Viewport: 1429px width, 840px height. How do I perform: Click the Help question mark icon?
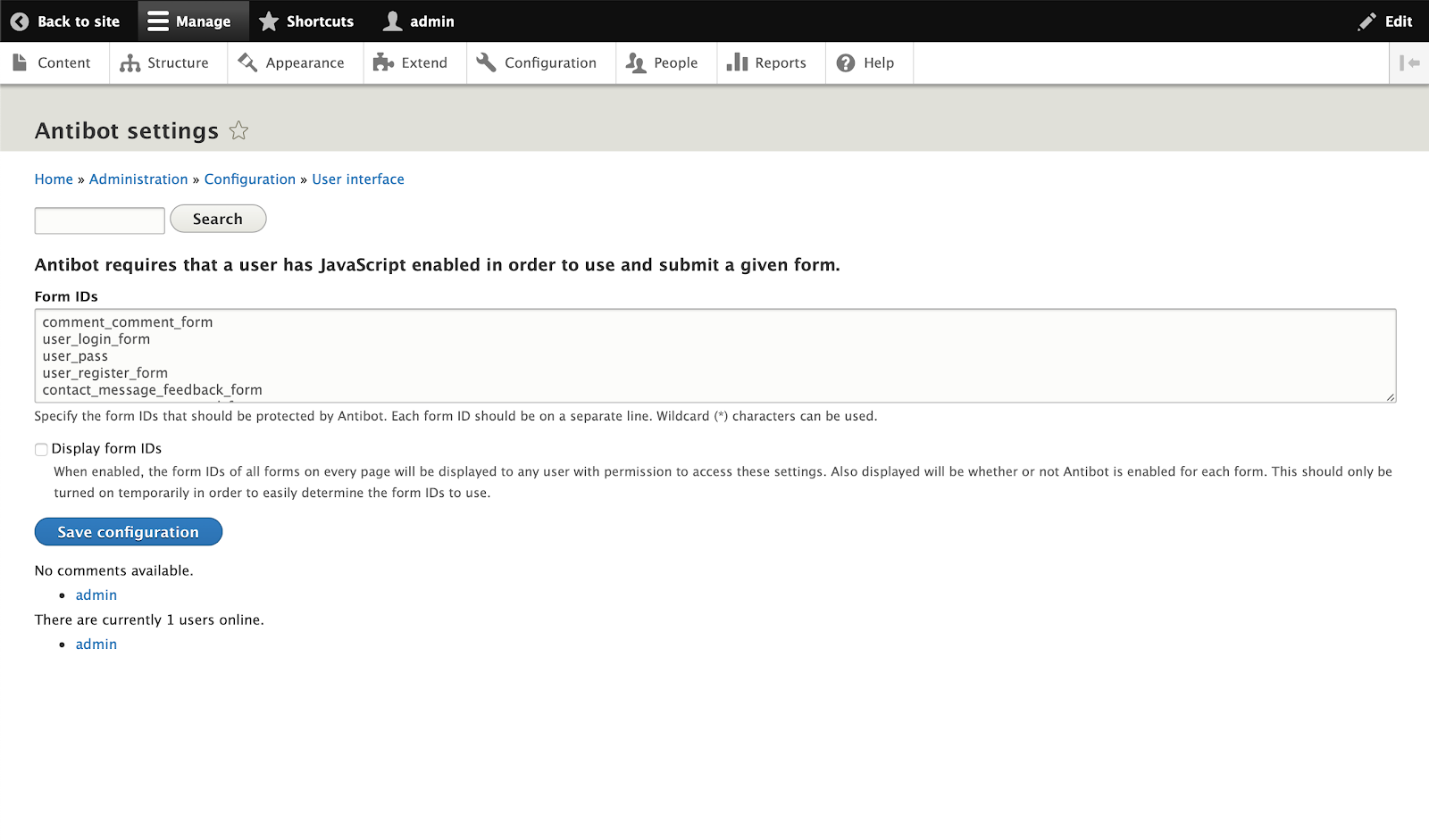tap(846, 63)
